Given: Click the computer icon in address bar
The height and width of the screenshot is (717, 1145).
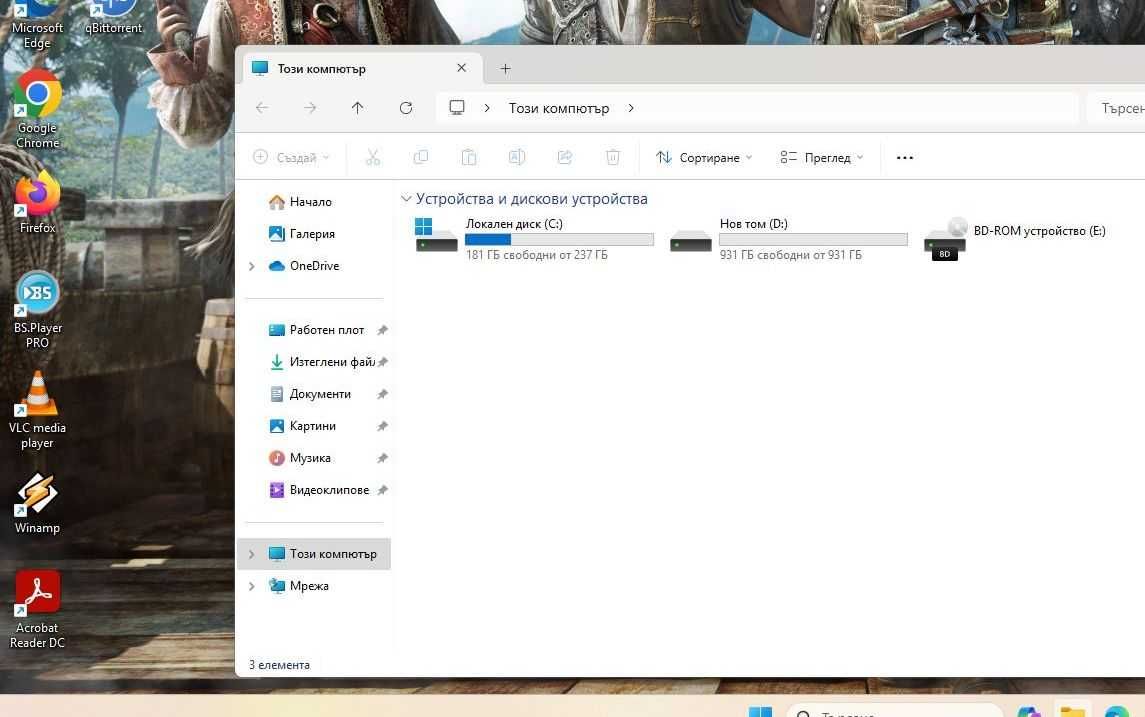Looking at the screenshot, I should coord(457,108).
